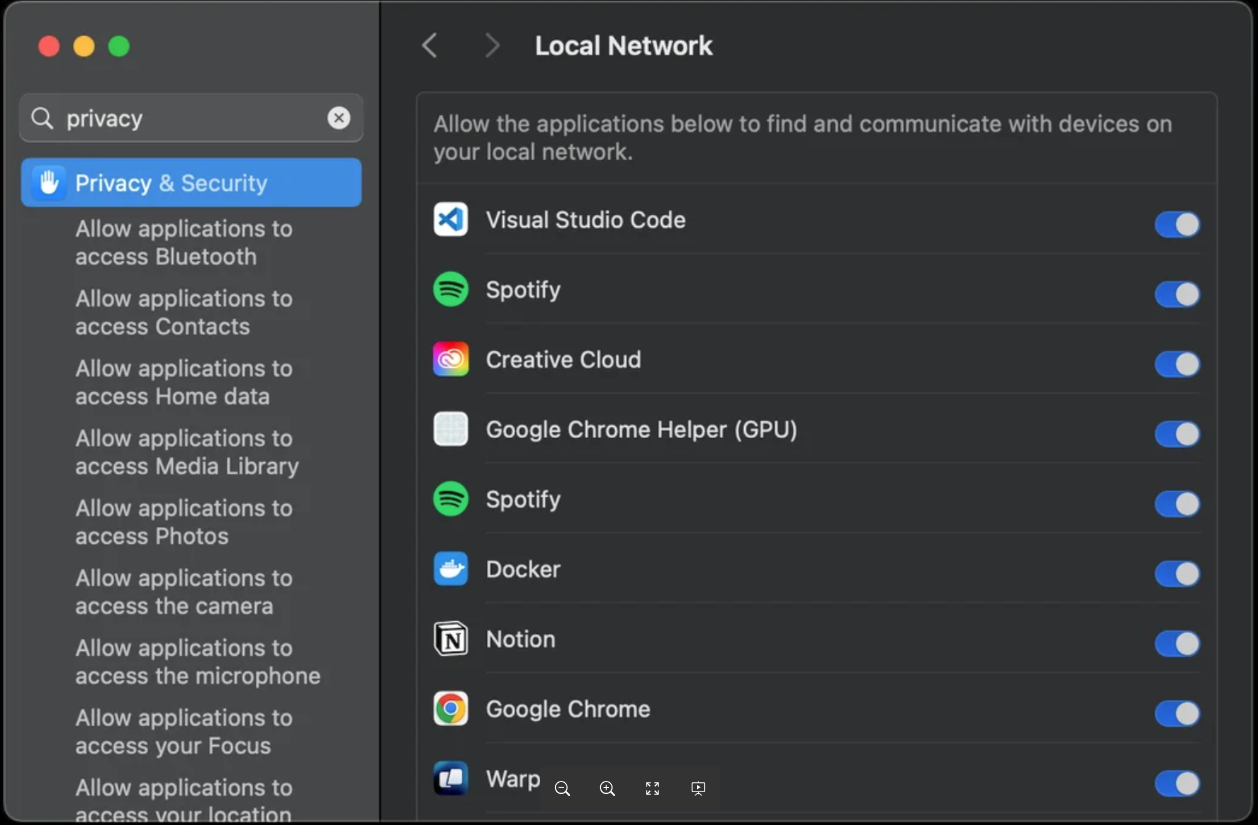Click the Docker whale icon

[x=451, y=569]
